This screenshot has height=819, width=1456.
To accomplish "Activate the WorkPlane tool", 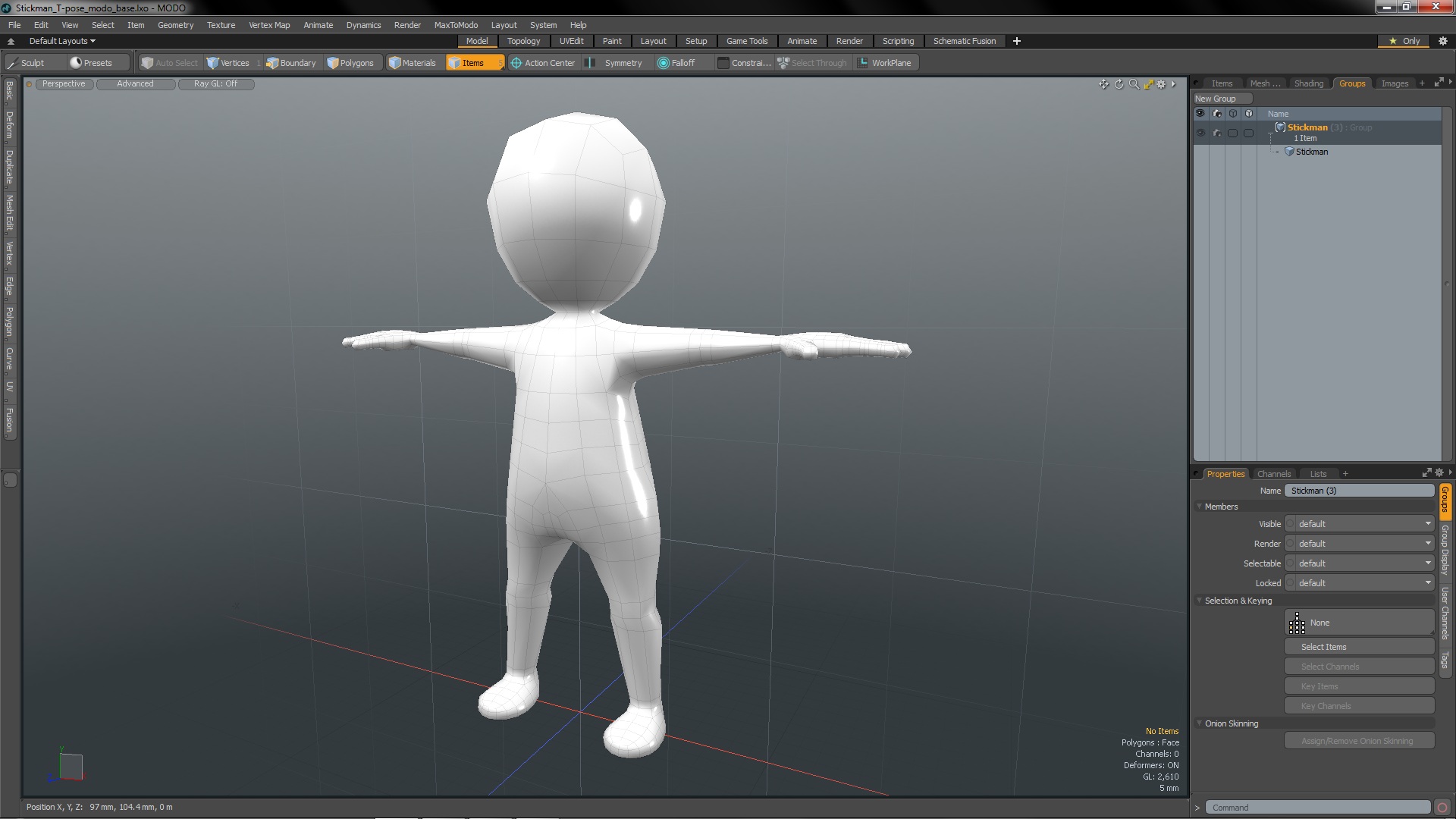I will tap(884, 63).
